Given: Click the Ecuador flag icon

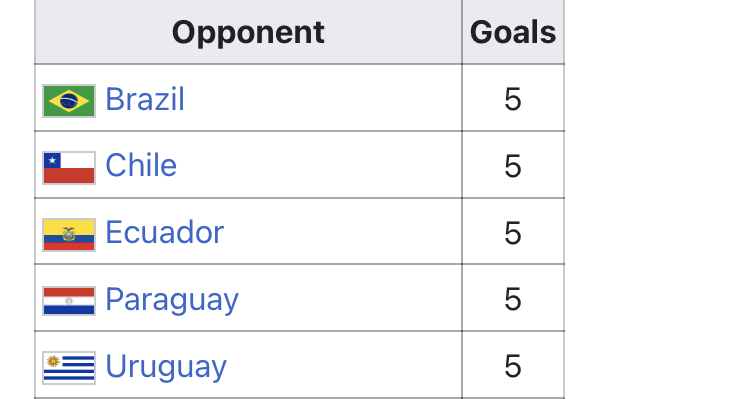Looking at the screenshot, I should (x=69, y=235).
